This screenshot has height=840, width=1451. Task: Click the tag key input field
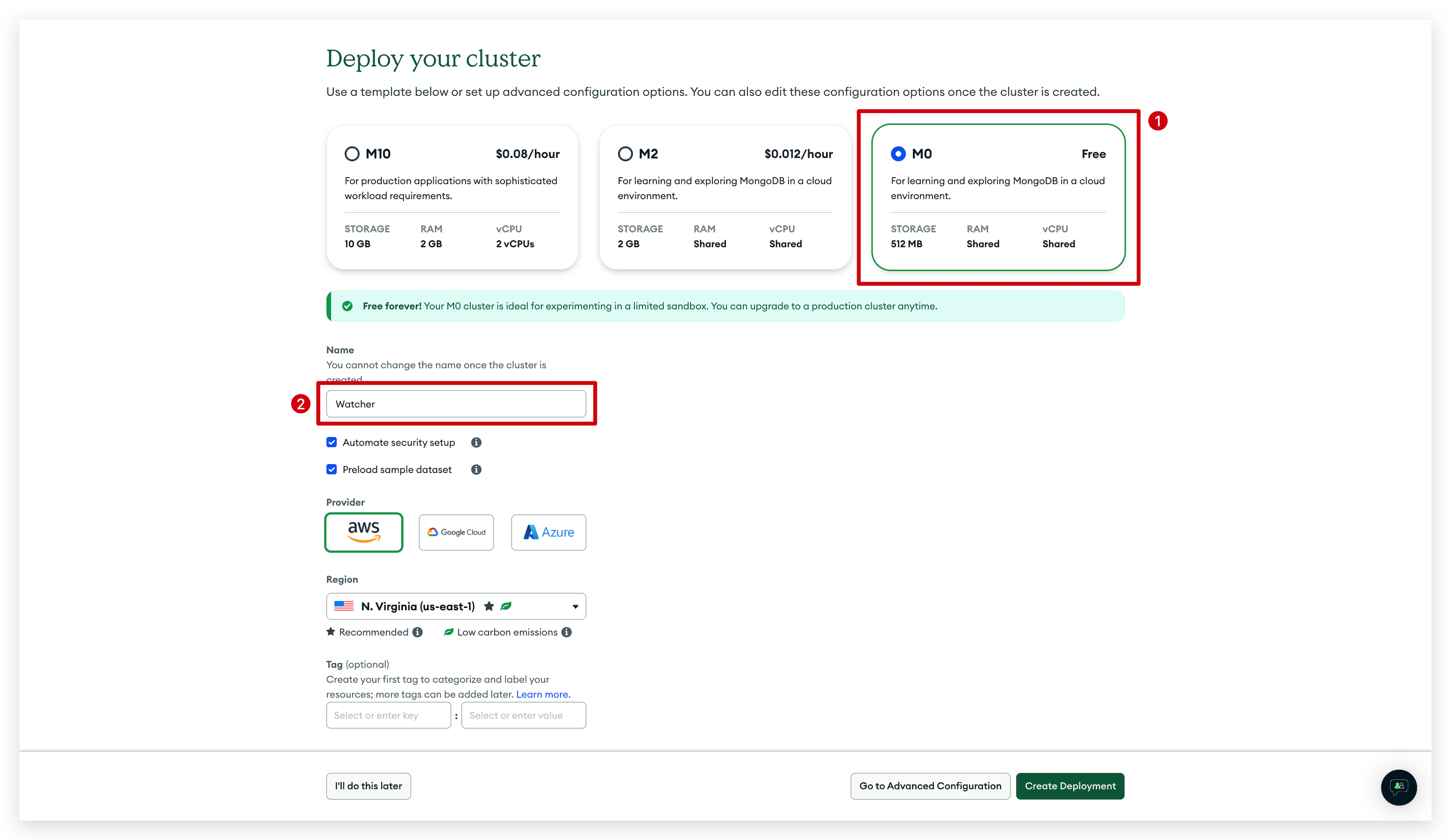point(388,715)
